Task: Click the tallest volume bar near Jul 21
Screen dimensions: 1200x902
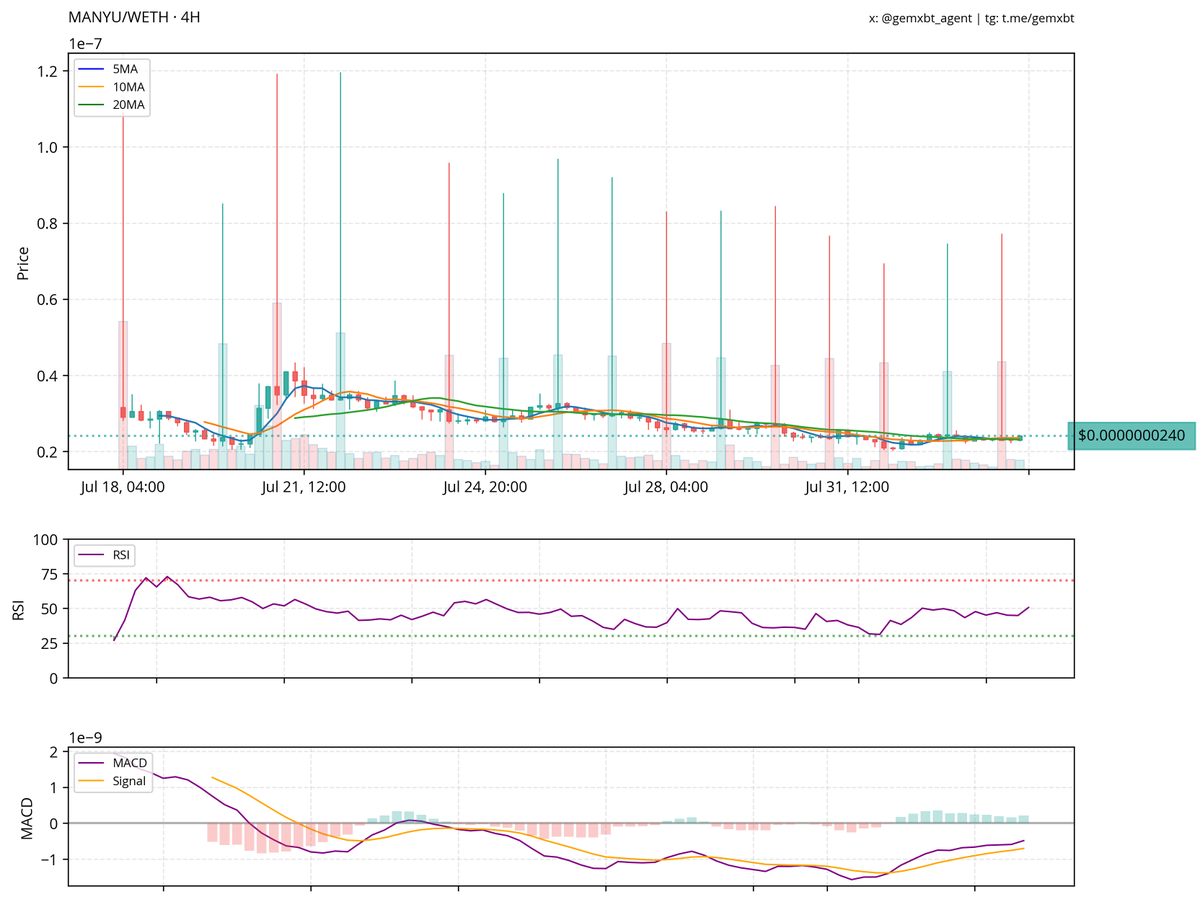Action: tap(277, 386)
